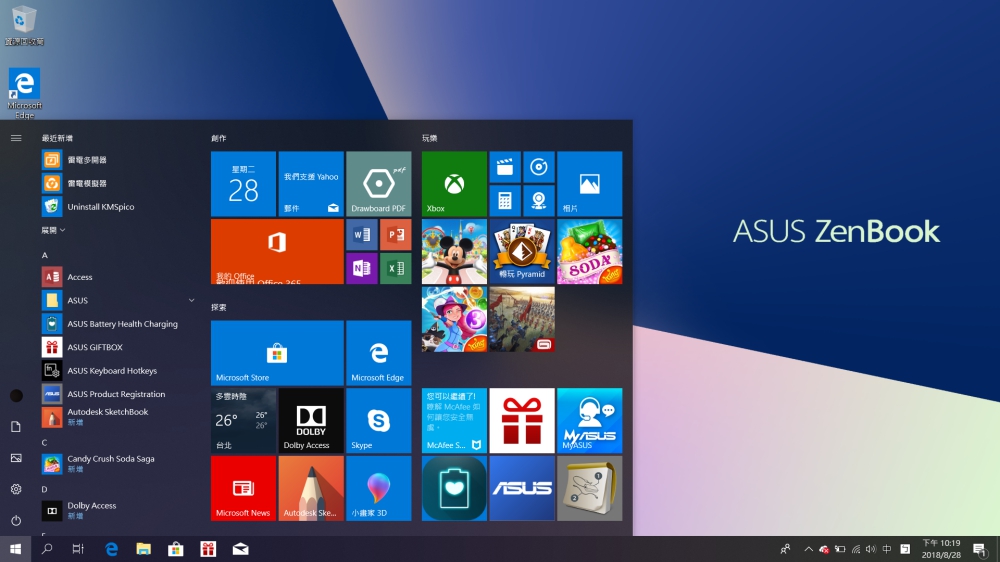Open ASUS Keyboard Hotkeys list entry

pos(119,371)
